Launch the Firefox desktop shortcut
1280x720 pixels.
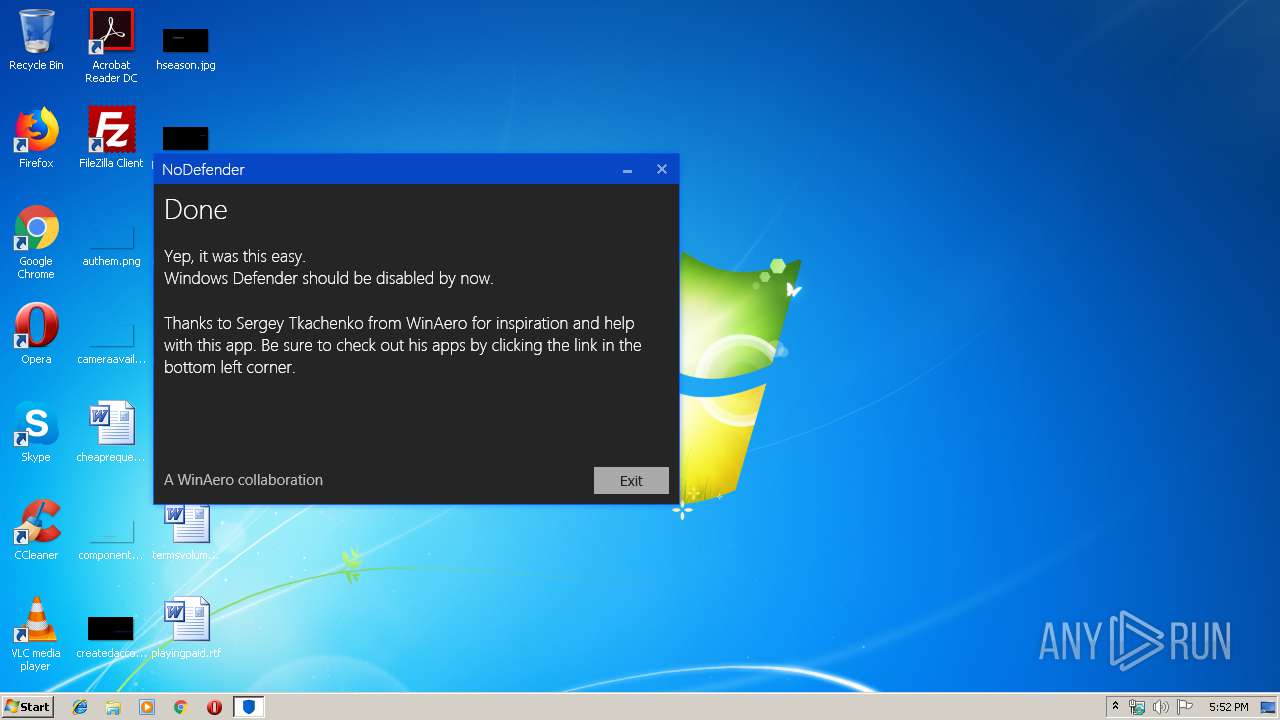[36, 138]
